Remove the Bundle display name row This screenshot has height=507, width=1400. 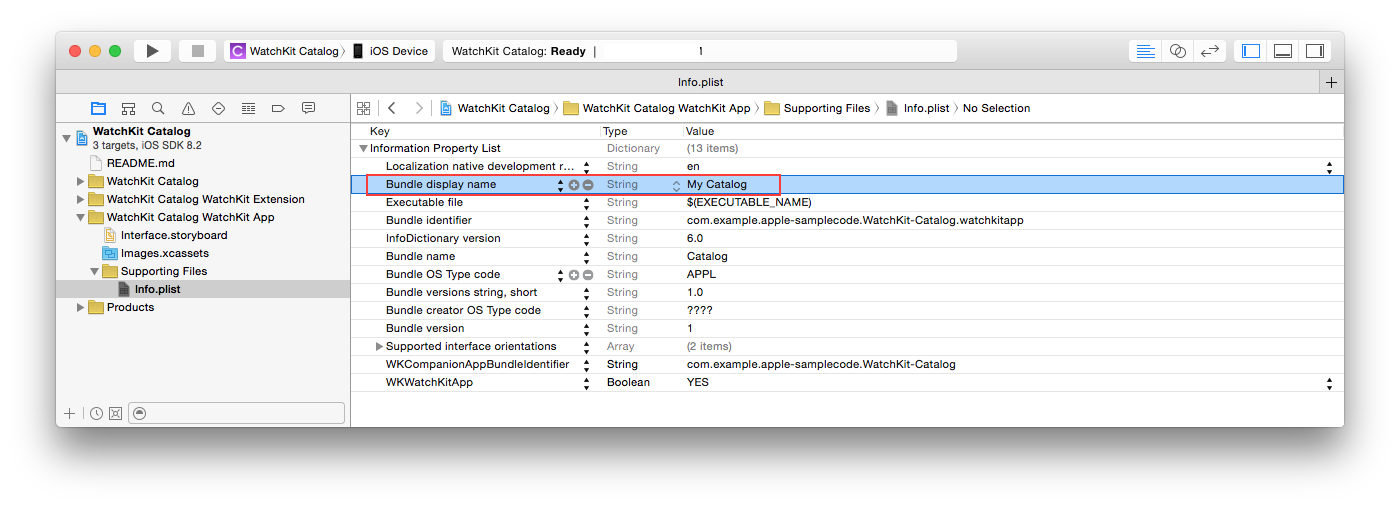588,185
